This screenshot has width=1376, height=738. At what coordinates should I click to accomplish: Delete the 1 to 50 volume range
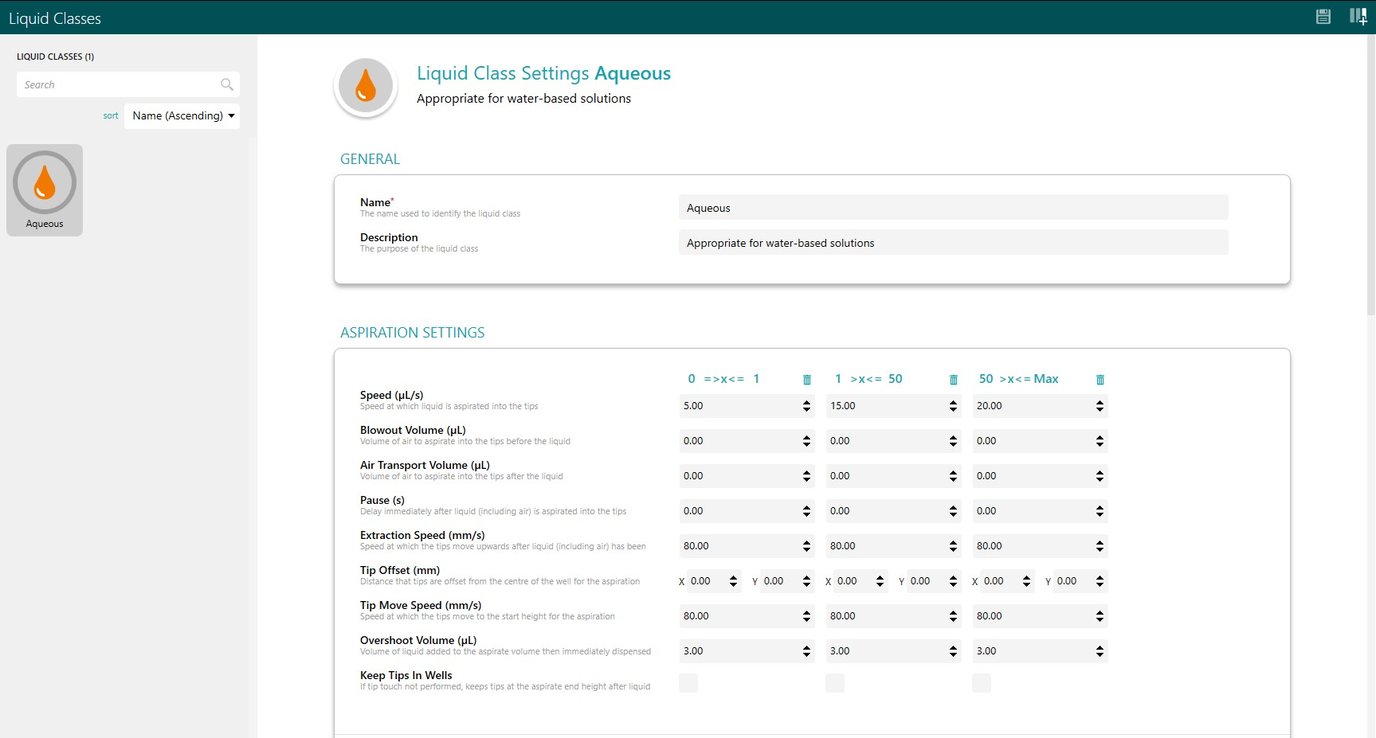click(x=953, y=380)
